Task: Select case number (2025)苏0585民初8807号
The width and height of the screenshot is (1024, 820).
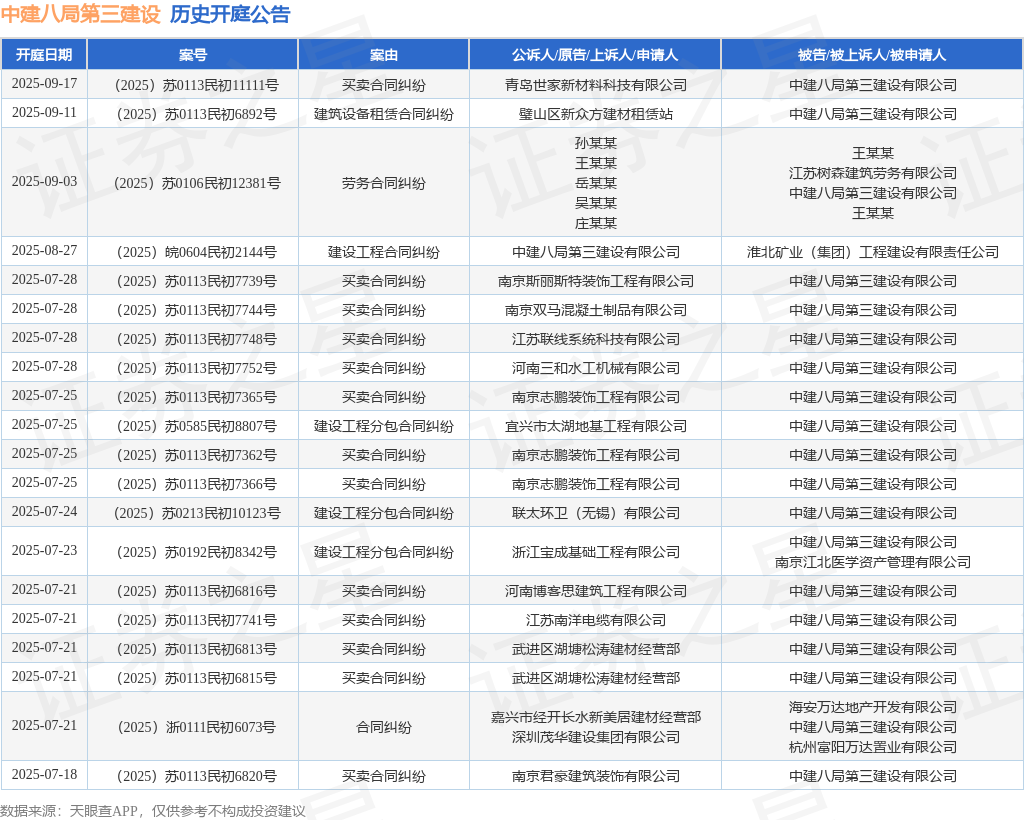Action: [196, 426]
